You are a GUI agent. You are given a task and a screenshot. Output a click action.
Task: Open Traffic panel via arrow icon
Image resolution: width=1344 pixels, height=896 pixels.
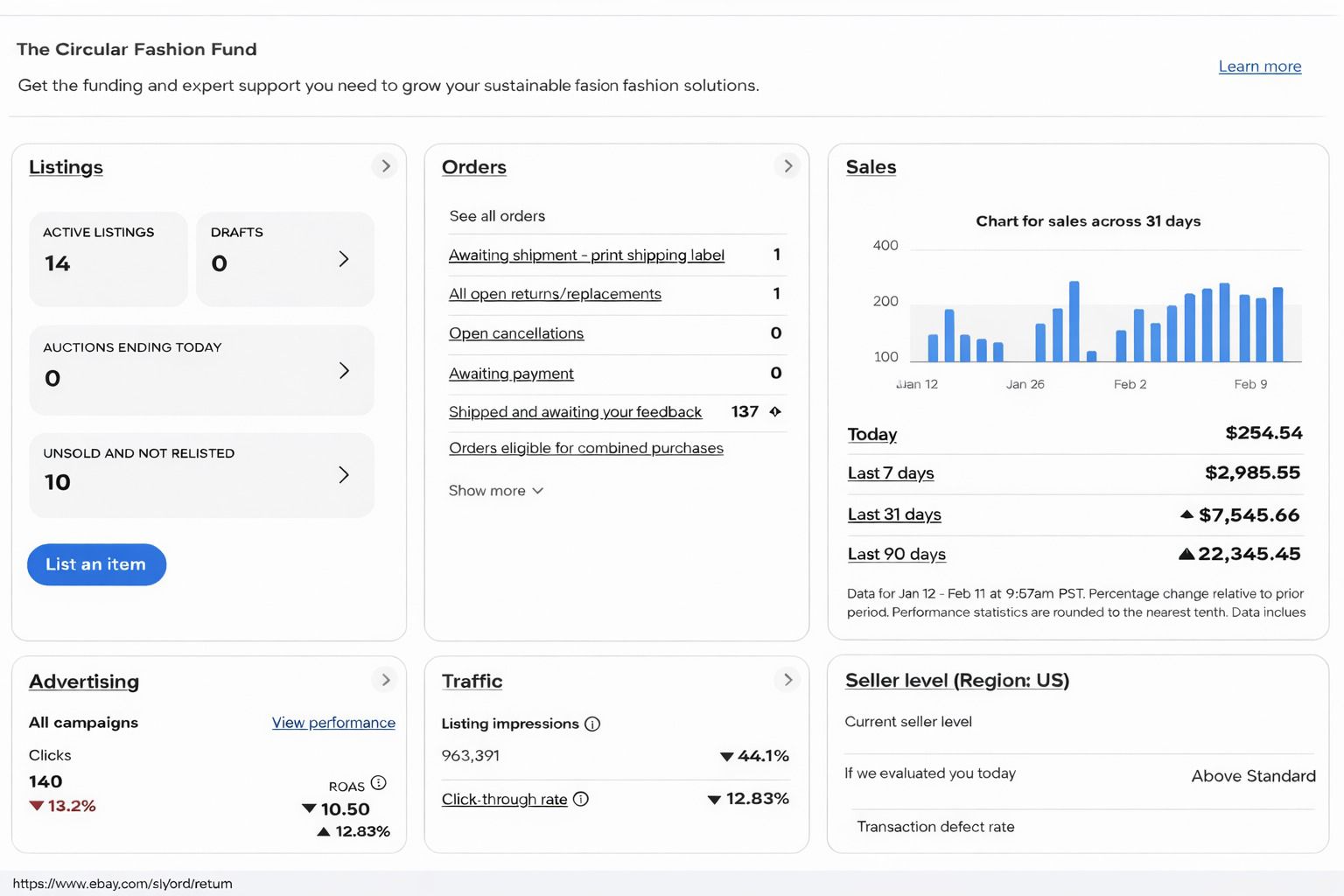point(787,680)
